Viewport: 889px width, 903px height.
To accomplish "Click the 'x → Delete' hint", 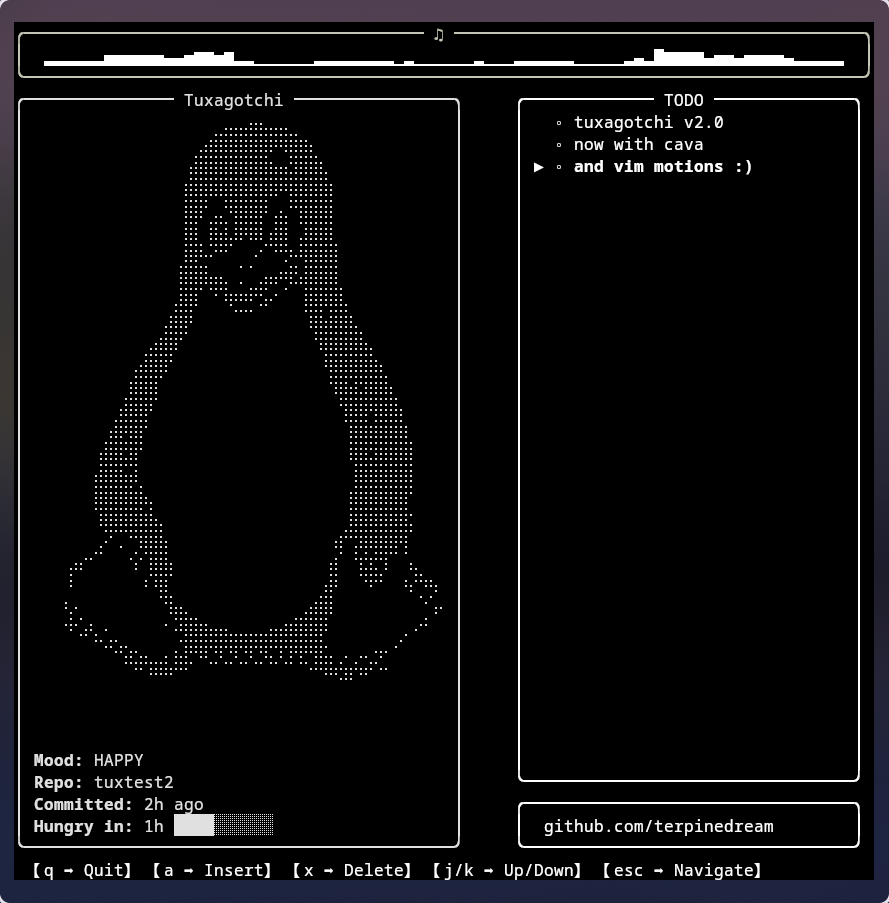I will (351, 870).
